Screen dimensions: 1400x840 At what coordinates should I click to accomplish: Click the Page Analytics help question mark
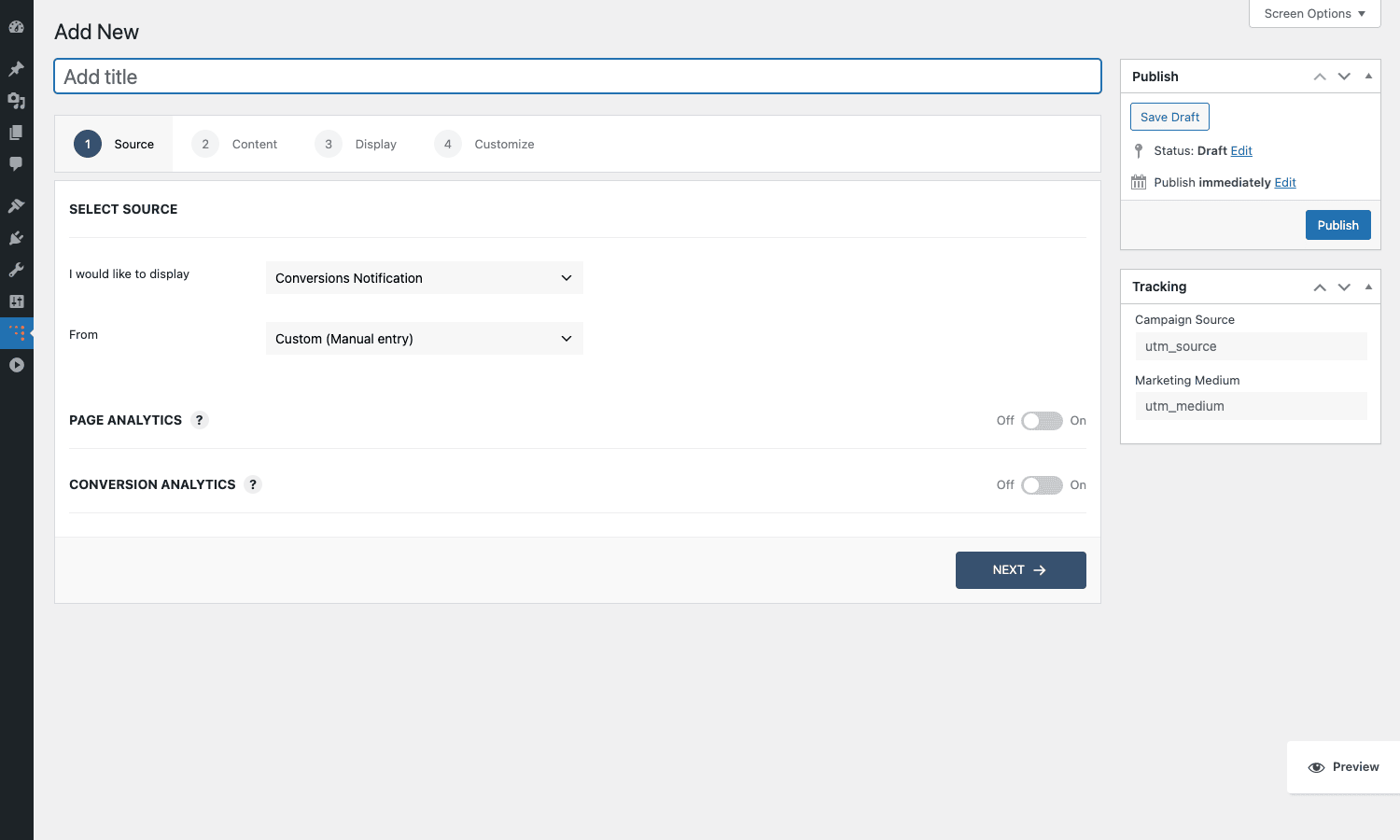click(x=199, y=420)
